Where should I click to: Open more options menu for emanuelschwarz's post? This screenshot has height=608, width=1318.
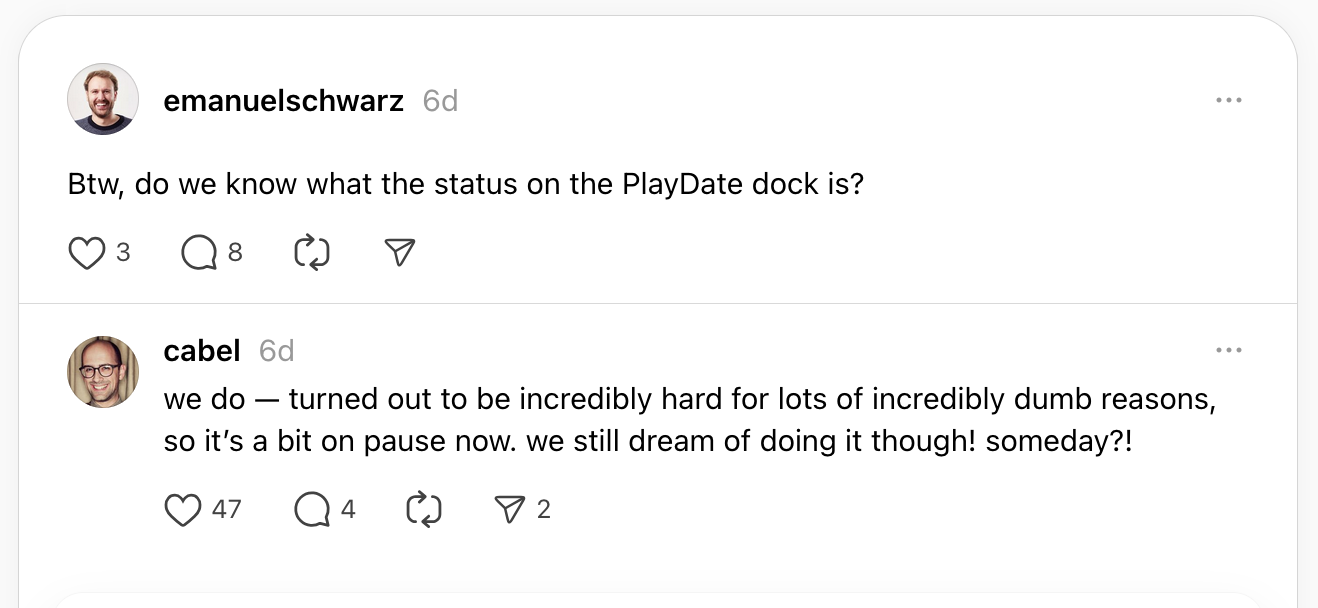[x=1228, y=101]
